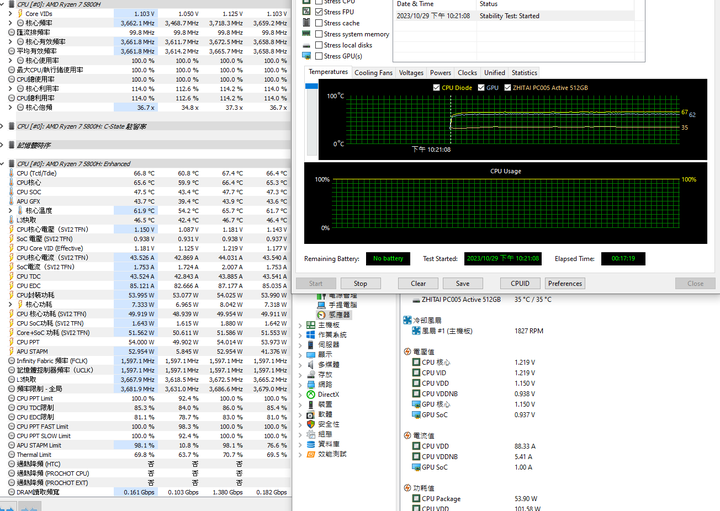
Task: Click the Save button
Action: point(462,283)
